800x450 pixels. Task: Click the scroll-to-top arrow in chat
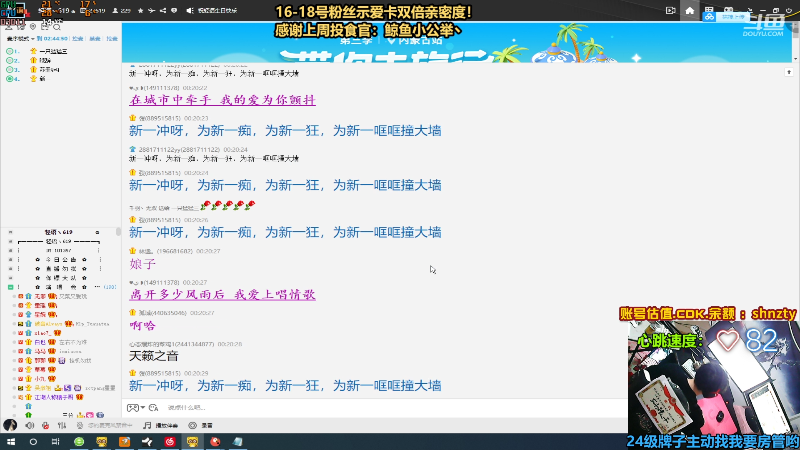coord(789,72)
